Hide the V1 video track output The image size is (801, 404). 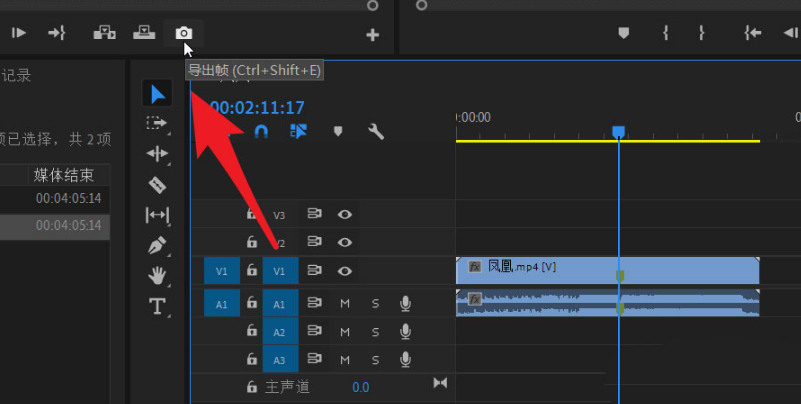click(345, 271)
